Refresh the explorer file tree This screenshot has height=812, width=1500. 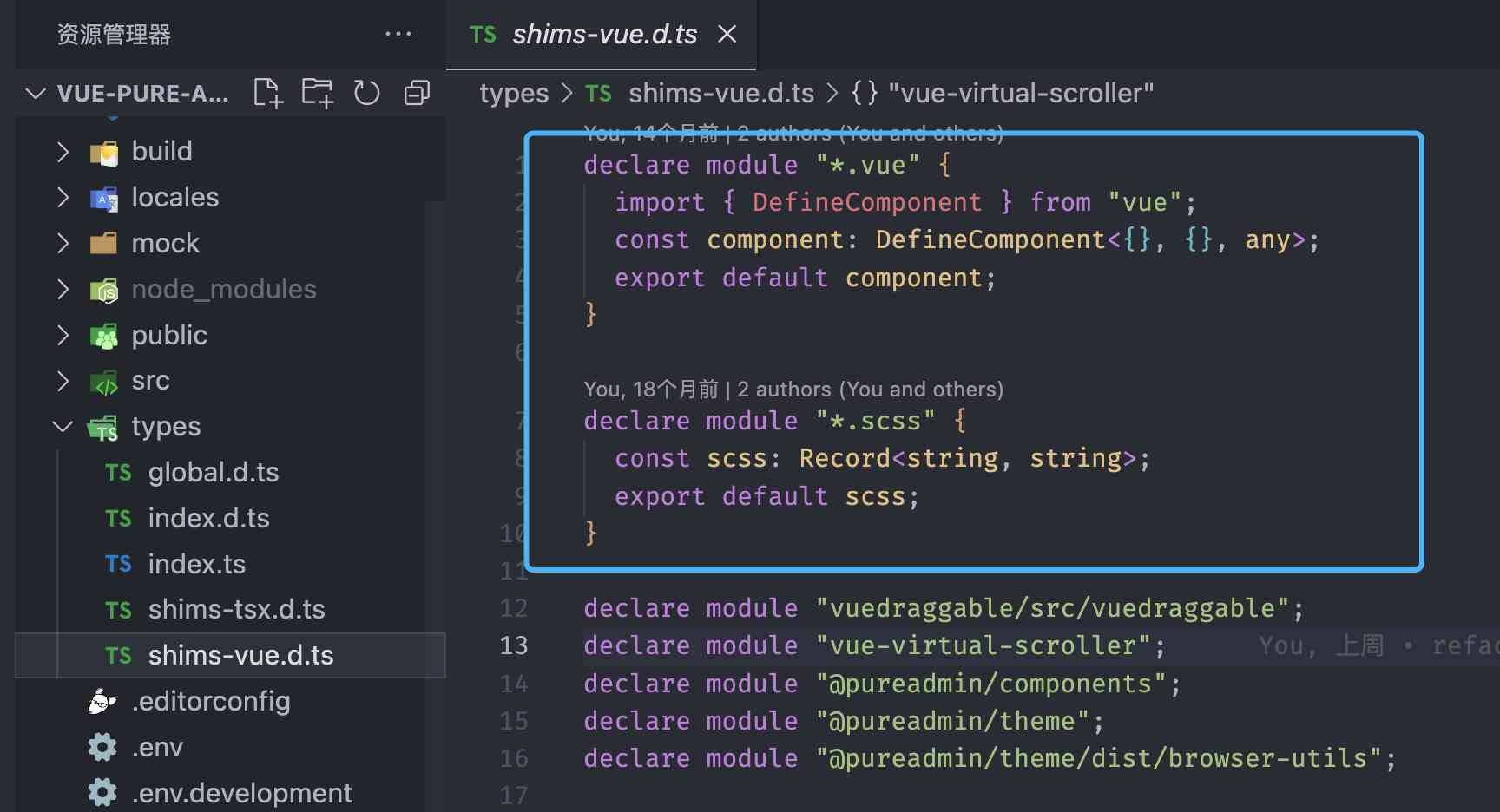tap(366, 93)
